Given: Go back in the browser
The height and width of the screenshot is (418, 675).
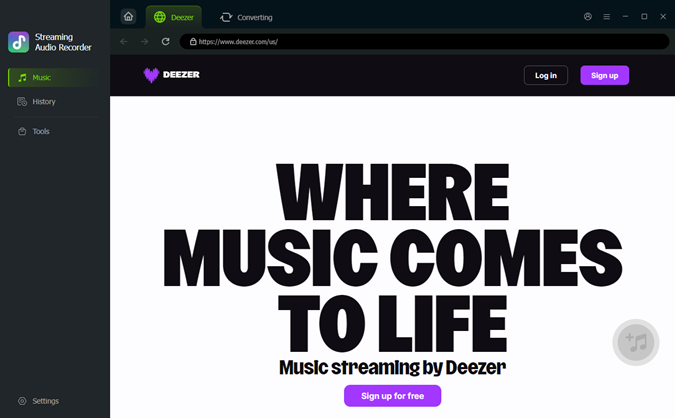Looking at the screenshot, I should pos(124,41).
